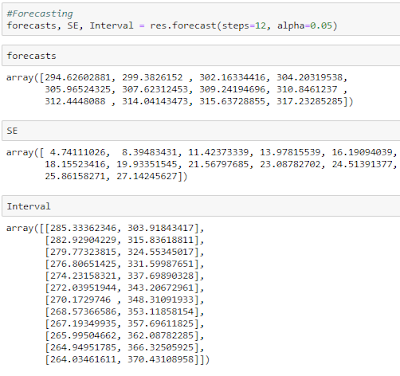Image resolution: width=400 pixels, height=376 pixels.
Task: Click interval upper bound 370.43108958
Action: 160,360
